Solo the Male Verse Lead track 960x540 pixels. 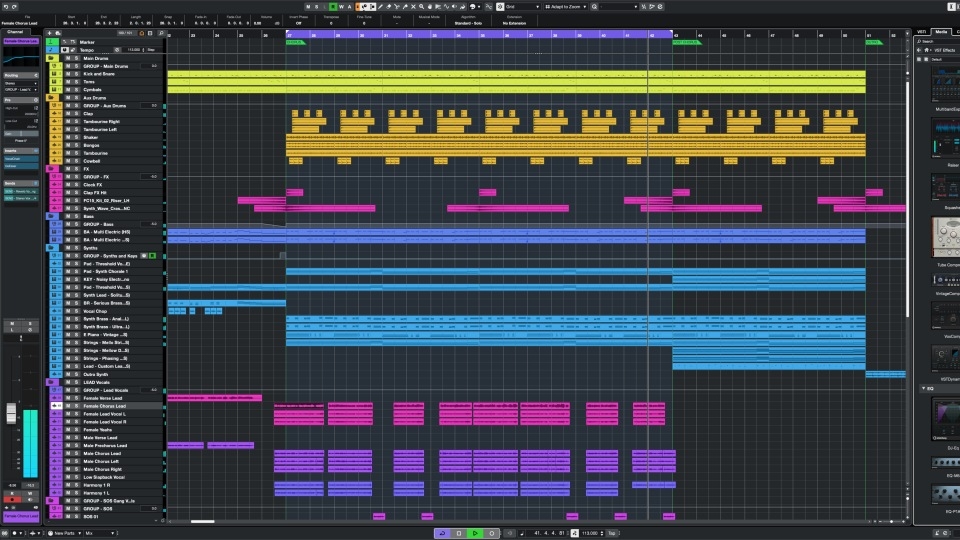pos(76,438)
